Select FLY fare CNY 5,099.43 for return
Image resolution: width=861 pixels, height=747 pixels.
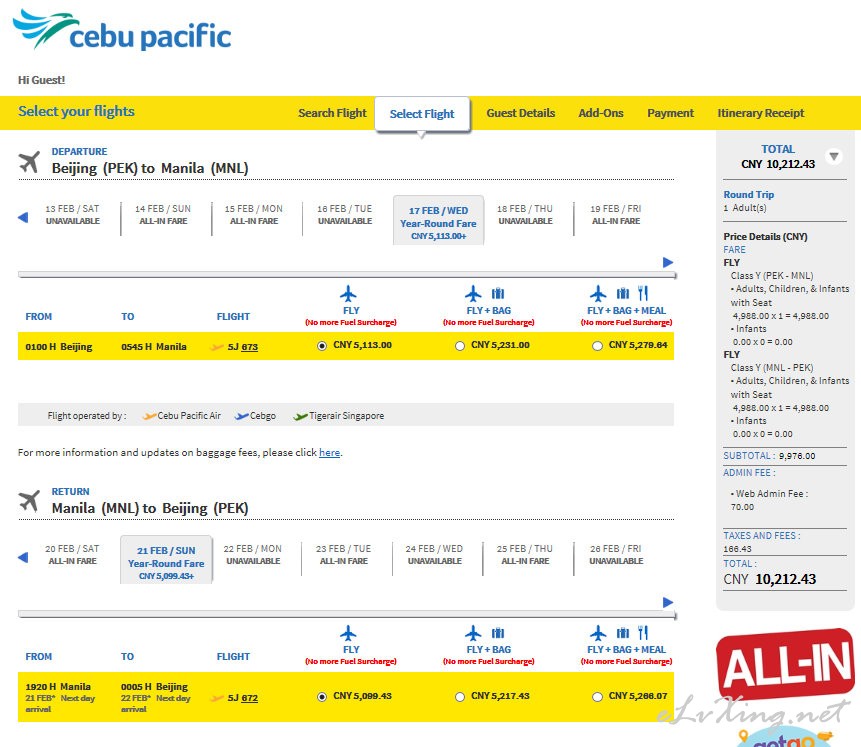[322, 697]
